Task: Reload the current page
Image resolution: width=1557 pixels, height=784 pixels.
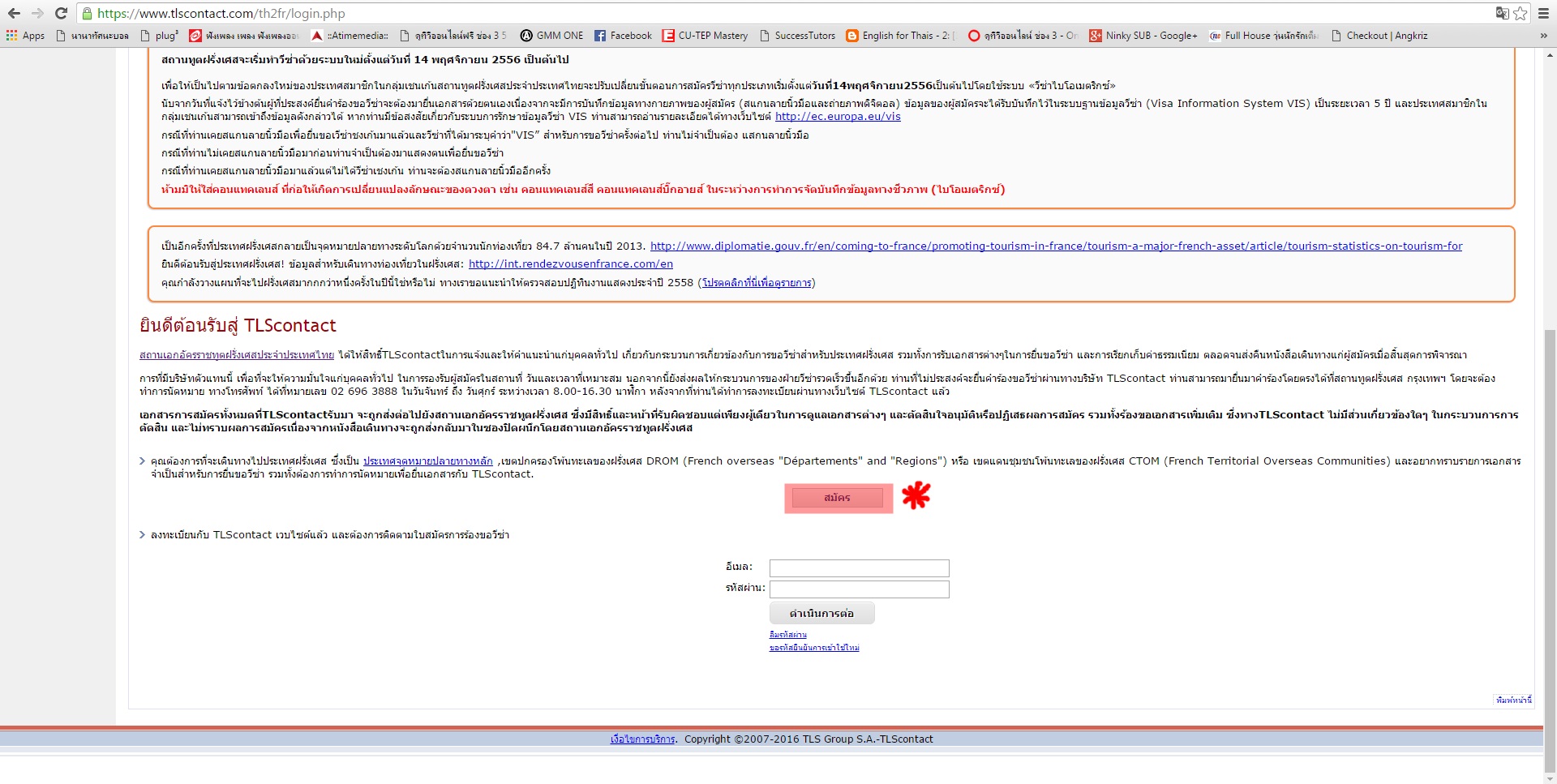Action: click(61, 13)
